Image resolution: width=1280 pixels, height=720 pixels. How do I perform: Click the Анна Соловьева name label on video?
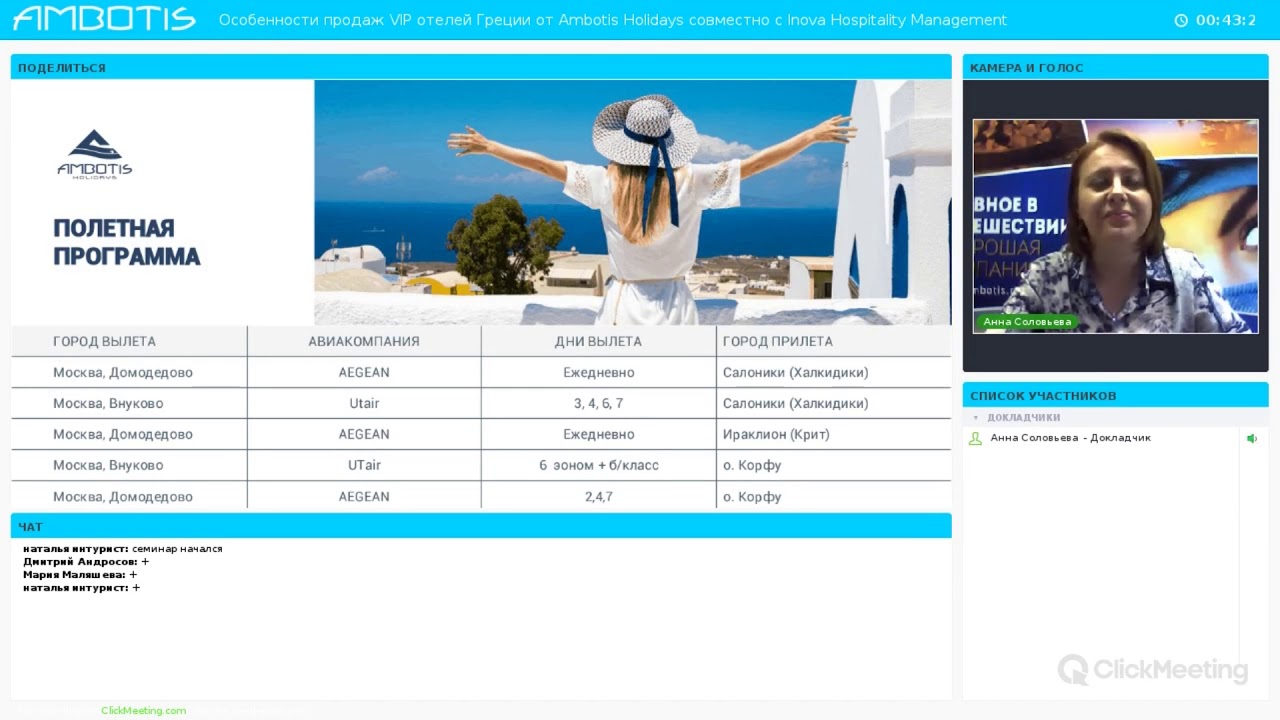(x=1027, y=322)
